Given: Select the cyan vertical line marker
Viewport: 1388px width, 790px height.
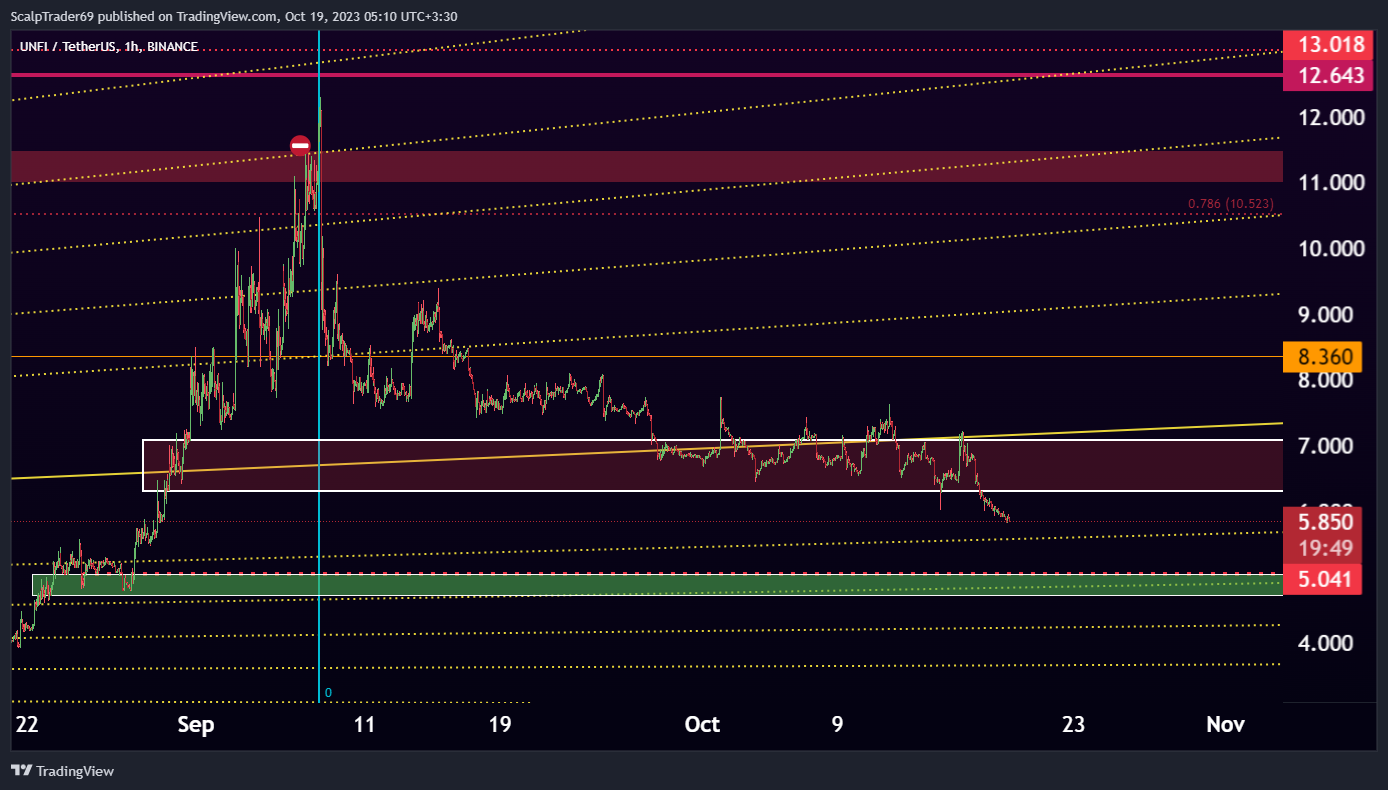Looking at the screenshot, I should [319, 365].
